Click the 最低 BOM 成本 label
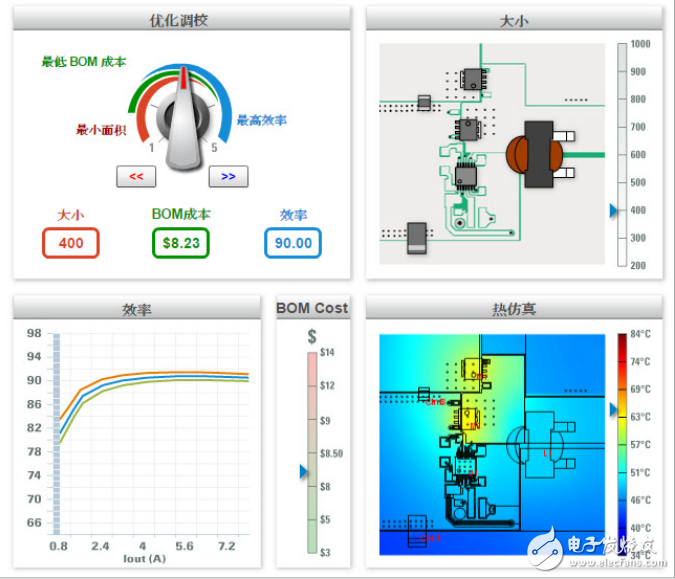 click(84, 62)
